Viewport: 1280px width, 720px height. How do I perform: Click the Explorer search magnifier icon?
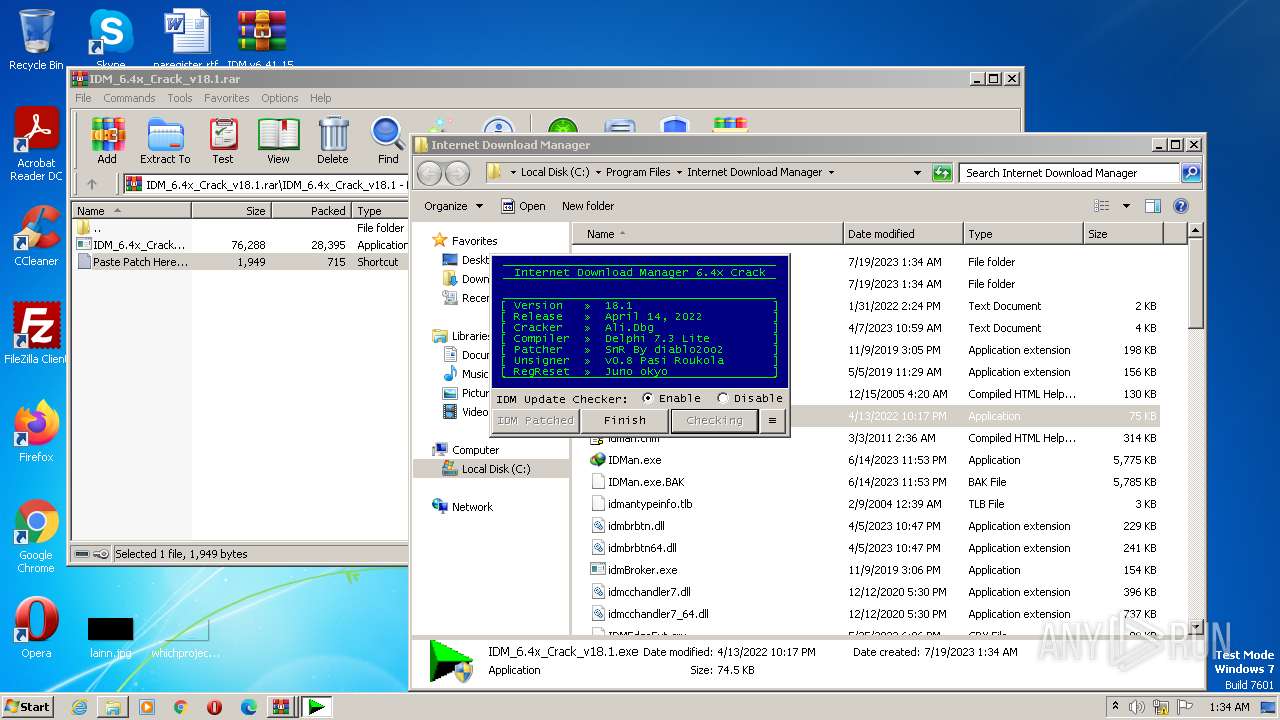point(1190,173)
